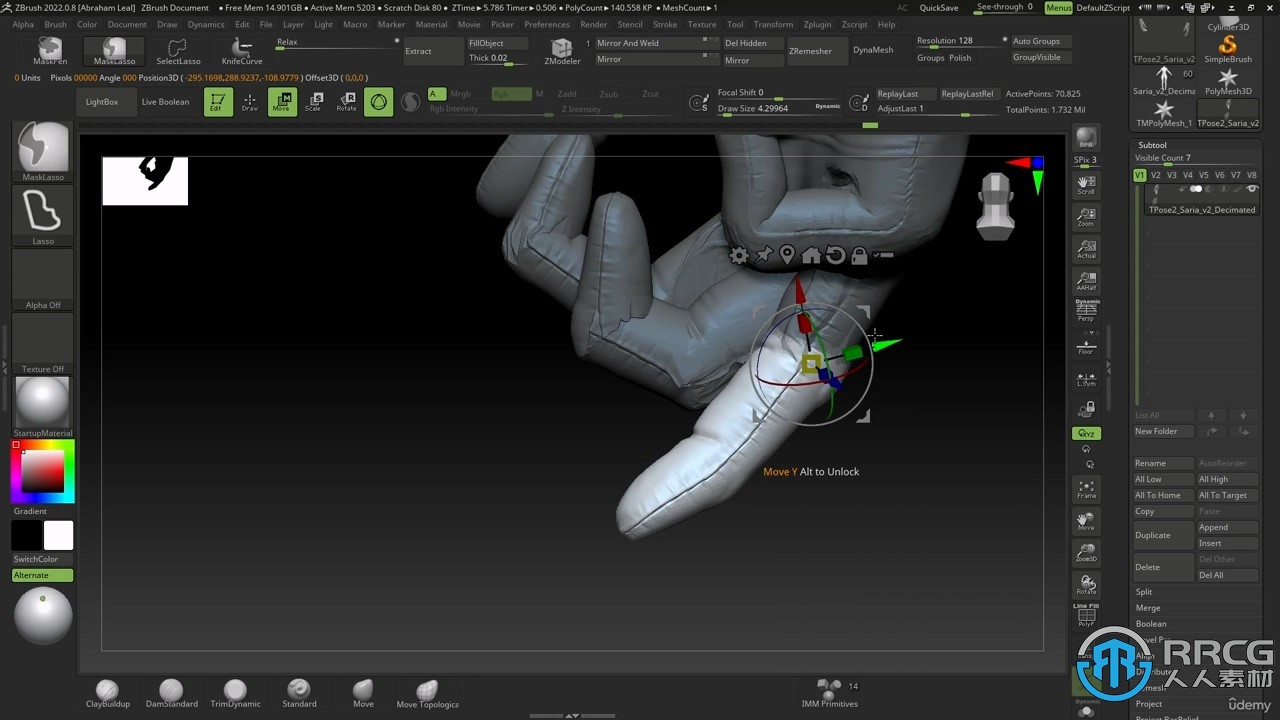The height and width of the screenshot is (720, 1280).
Task: Click the DynaMesh button
Action: click(873, 50)
